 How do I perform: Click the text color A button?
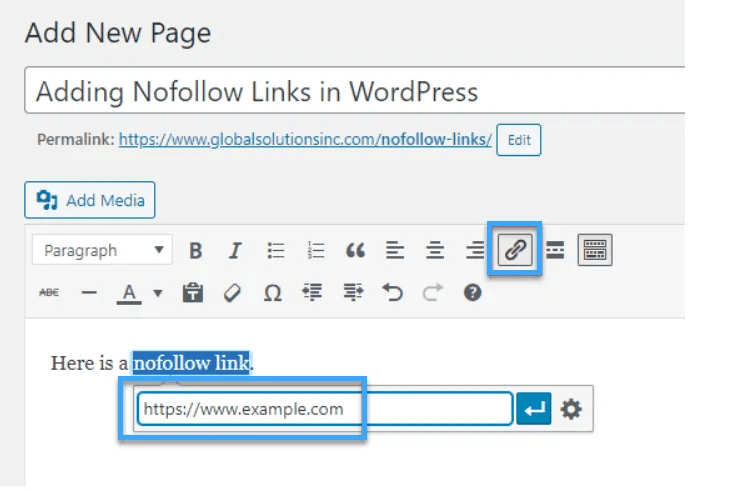pyautogui.click(x=129, y=293)
